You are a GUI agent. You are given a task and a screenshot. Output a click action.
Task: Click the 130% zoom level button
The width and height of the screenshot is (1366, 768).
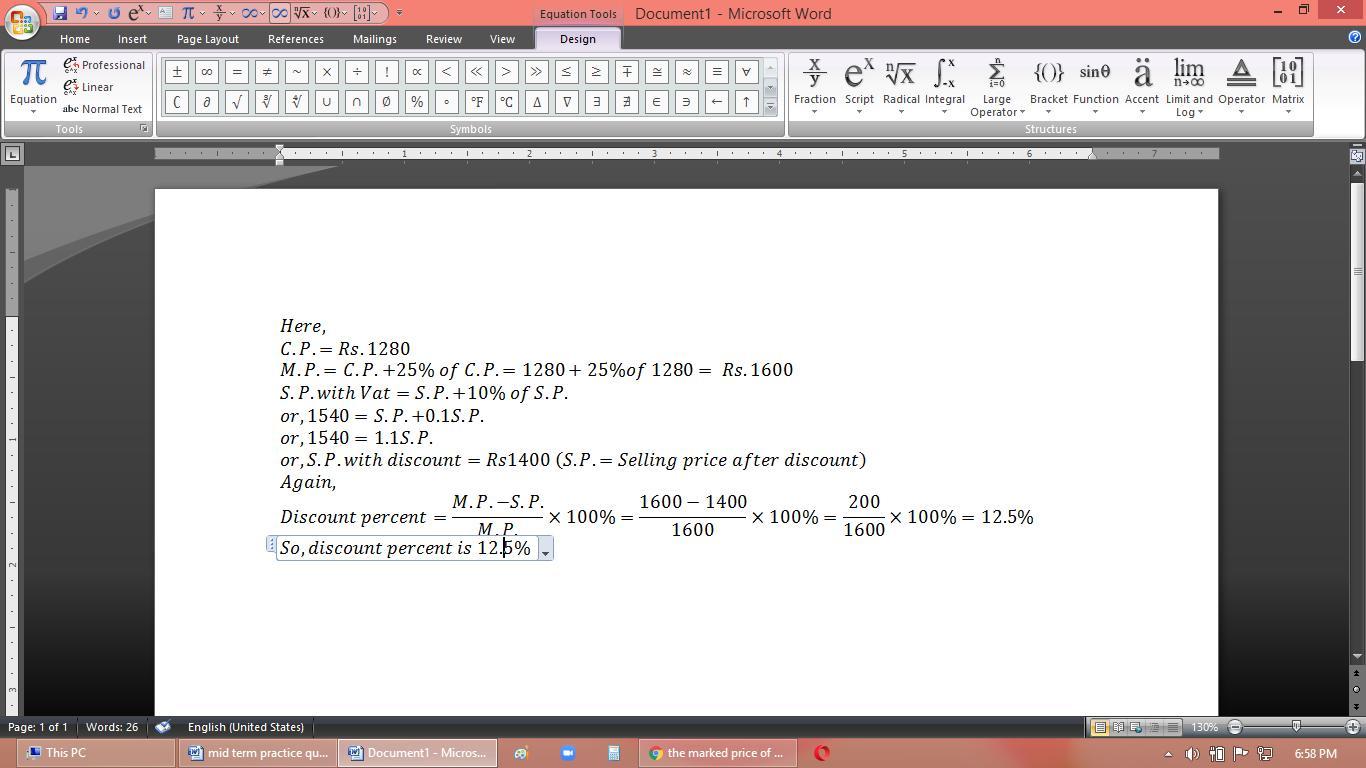pyautogui.click(x=1205, y=727)
